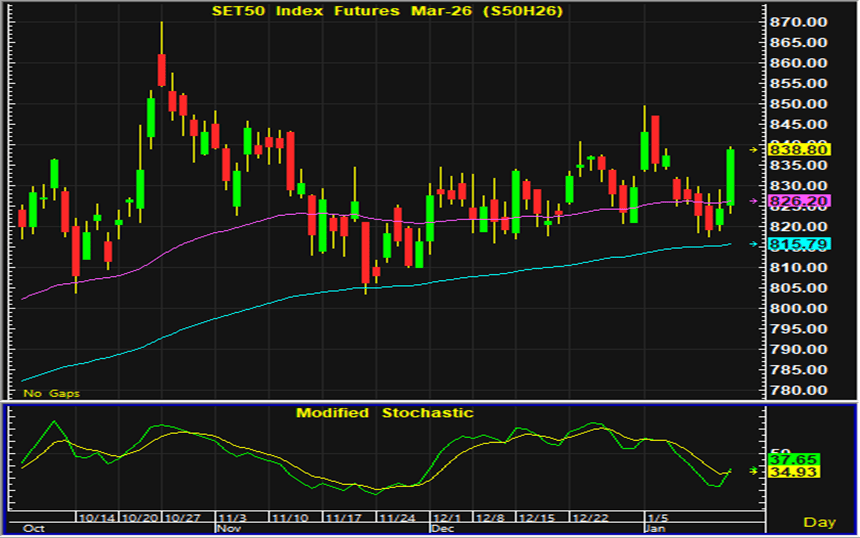Select the Nov month label on axis

coord(229,526)
